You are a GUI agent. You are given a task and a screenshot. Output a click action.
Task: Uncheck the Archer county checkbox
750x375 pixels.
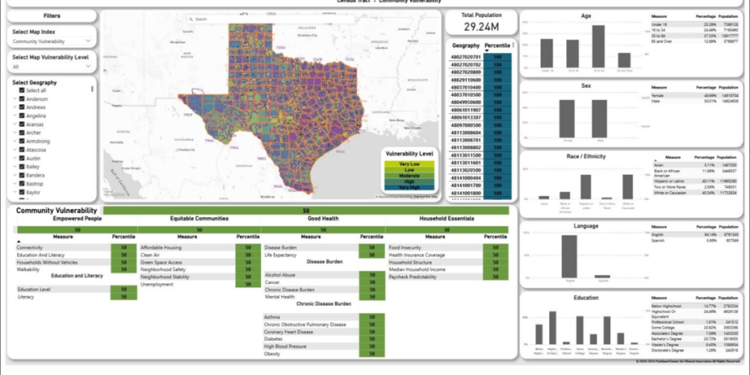click(x=22, y=132)
